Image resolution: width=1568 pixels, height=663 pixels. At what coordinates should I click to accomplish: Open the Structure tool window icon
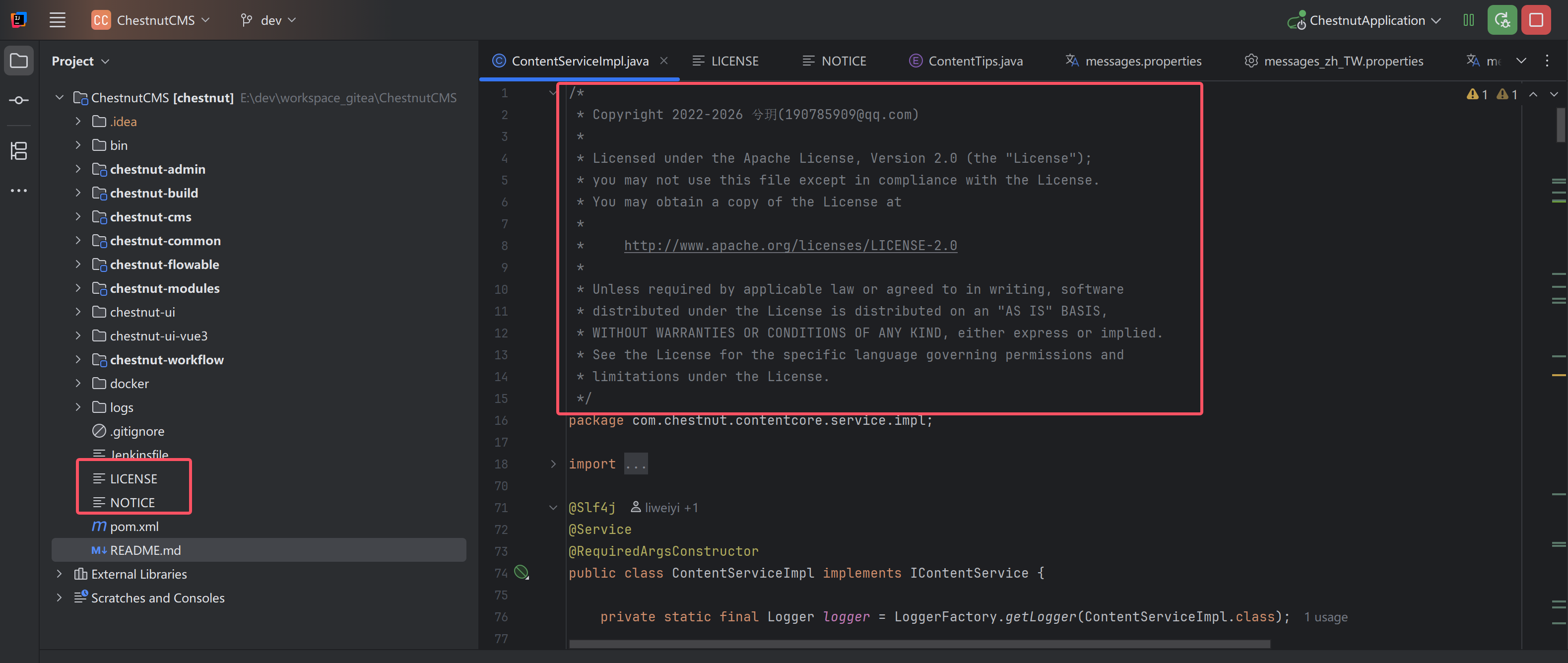[x=19, y=150]
